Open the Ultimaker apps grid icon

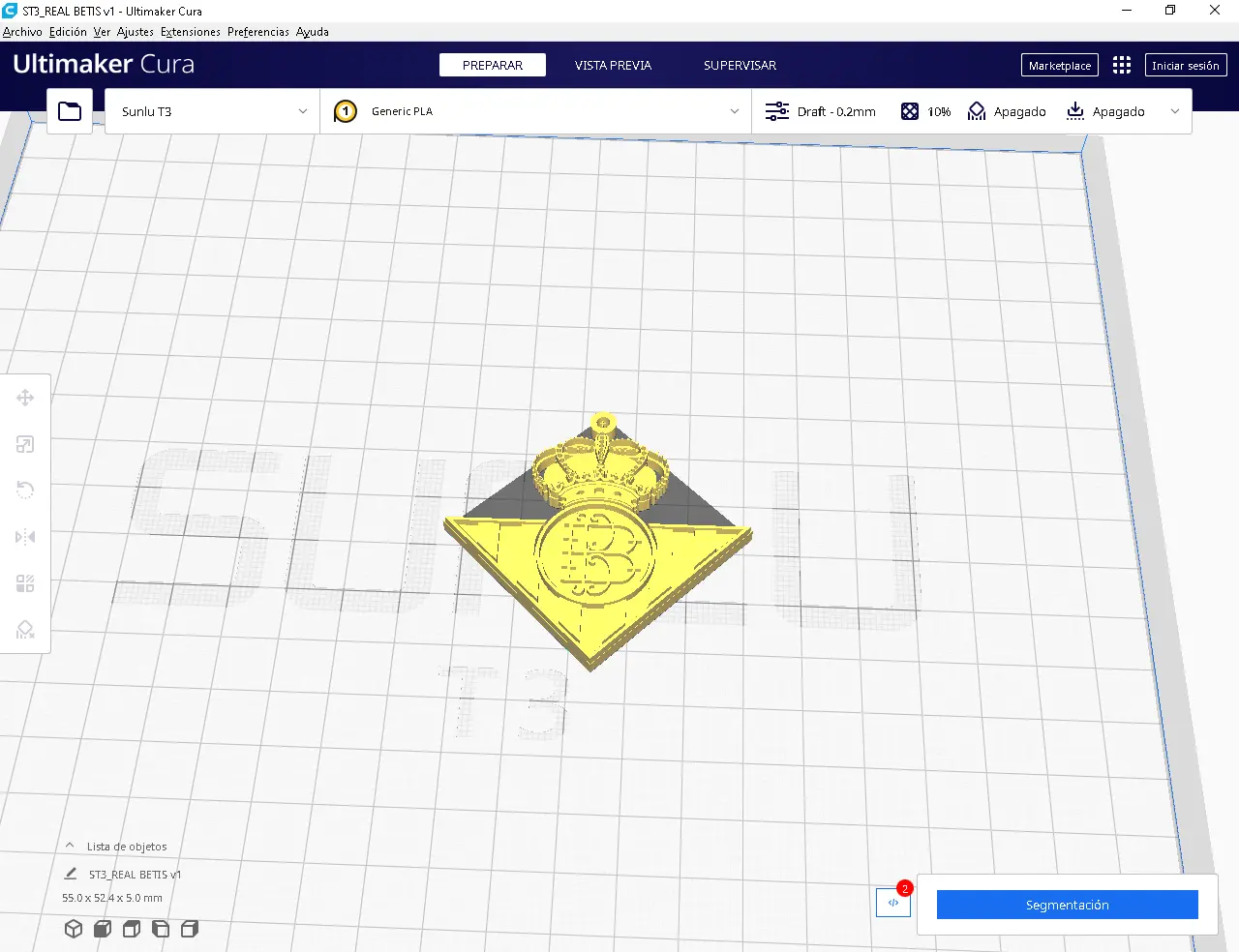(x=1122, y=65)
